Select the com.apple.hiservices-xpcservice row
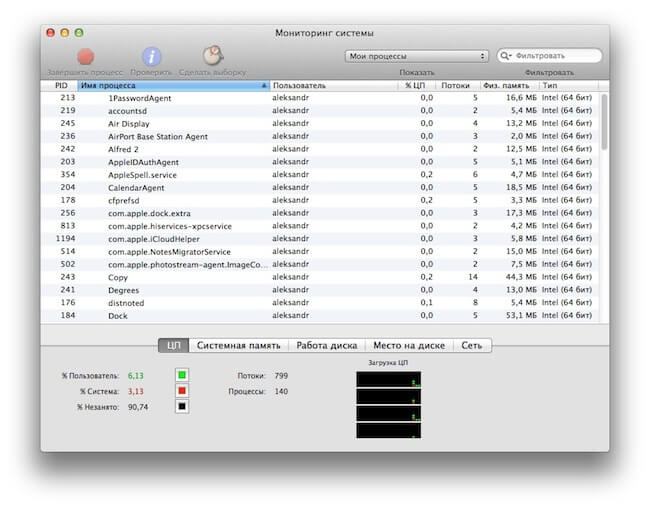 pos(320,226)
